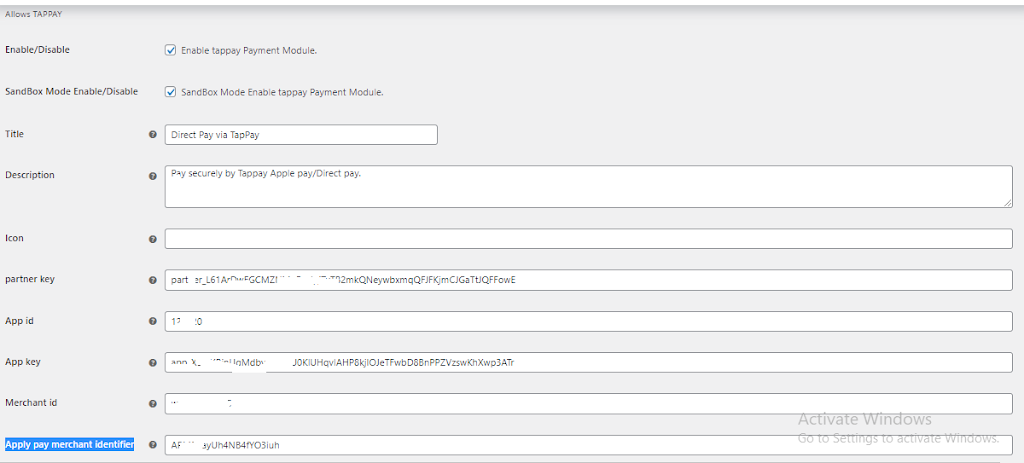1024x463 pixels.
Task: Toggle SandBox Mode Enable tappay checkbox
Action: [170, 92]
